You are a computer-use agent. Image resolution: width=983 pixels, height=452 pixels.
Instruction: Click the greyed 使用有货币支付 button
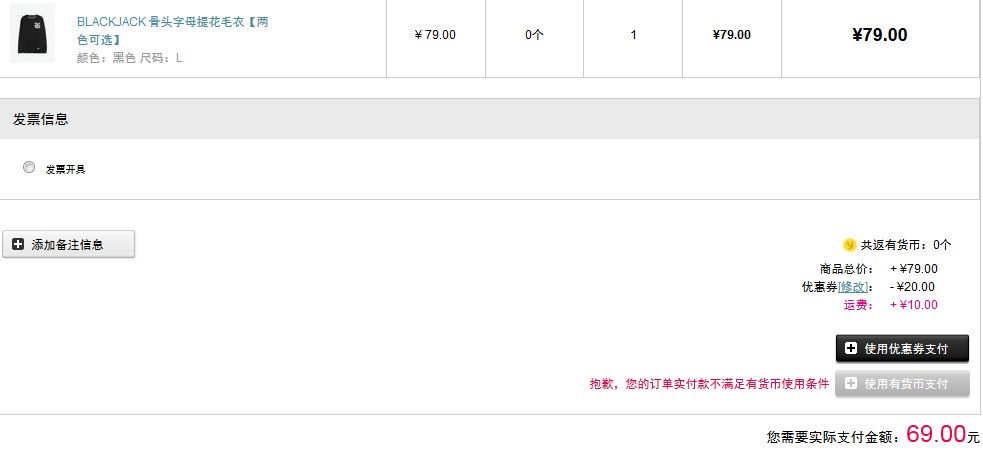tap(902, 383)
